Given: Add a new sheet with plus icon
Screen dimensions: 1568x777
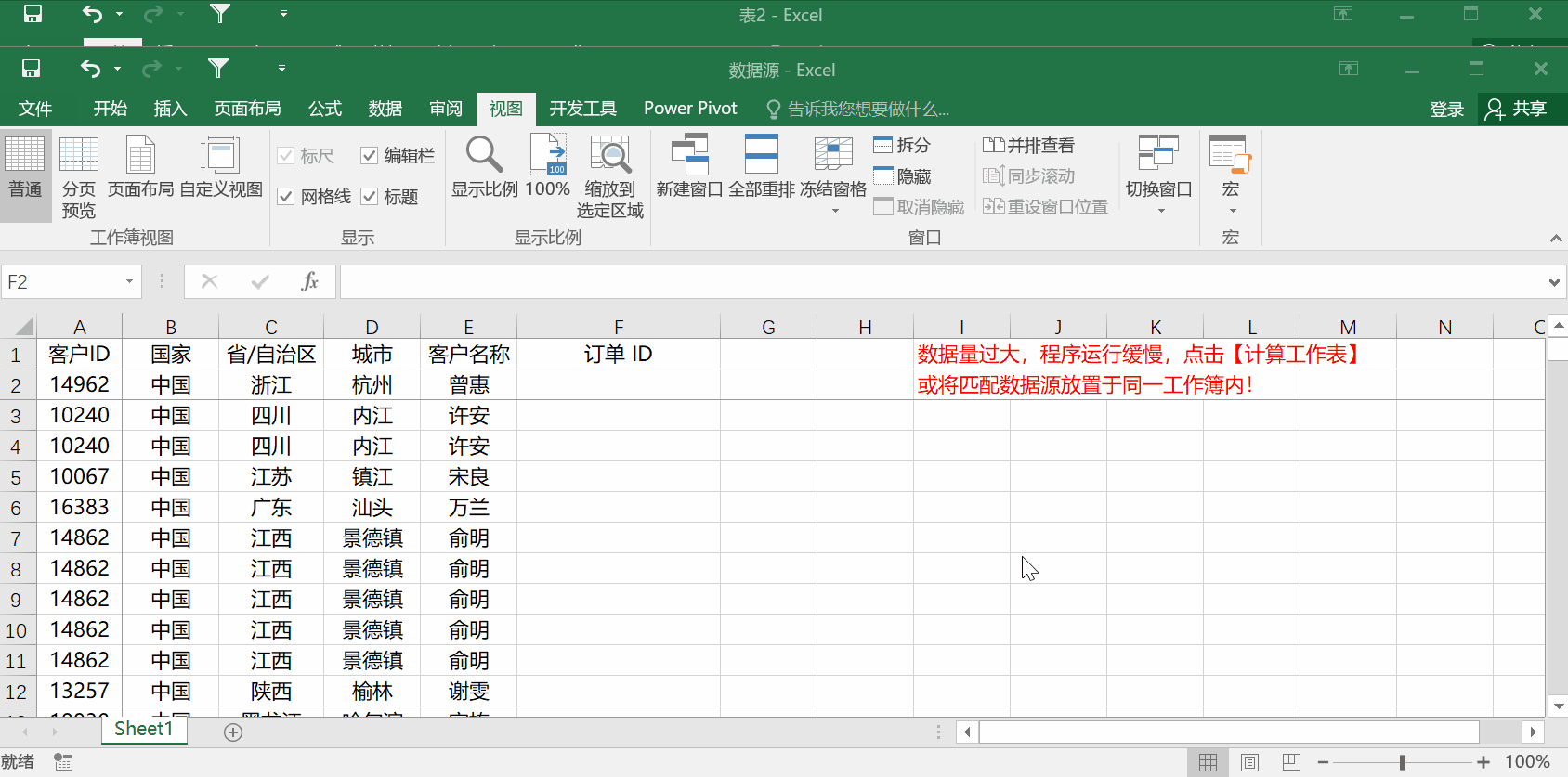Looking at the screenshot, I should [233, 732].
